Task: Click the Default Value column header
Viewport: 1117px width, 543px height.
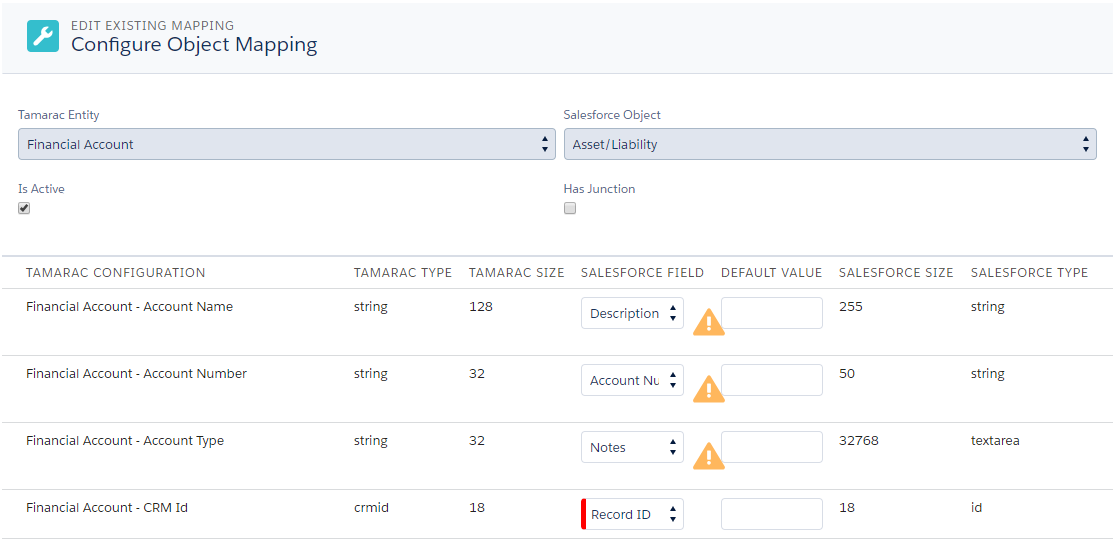Action: [x=771, y=272]
